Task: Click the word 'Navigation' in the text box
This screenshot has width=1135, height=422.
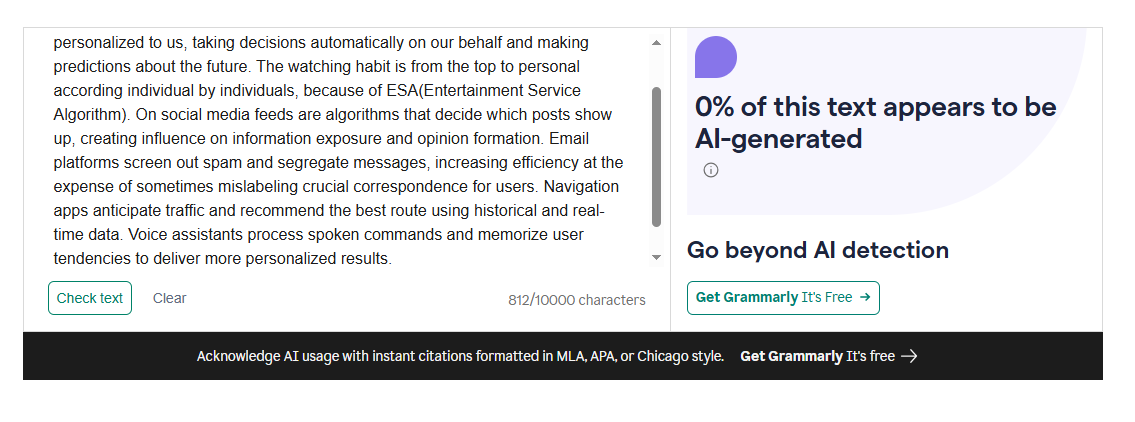Action: 582,186
